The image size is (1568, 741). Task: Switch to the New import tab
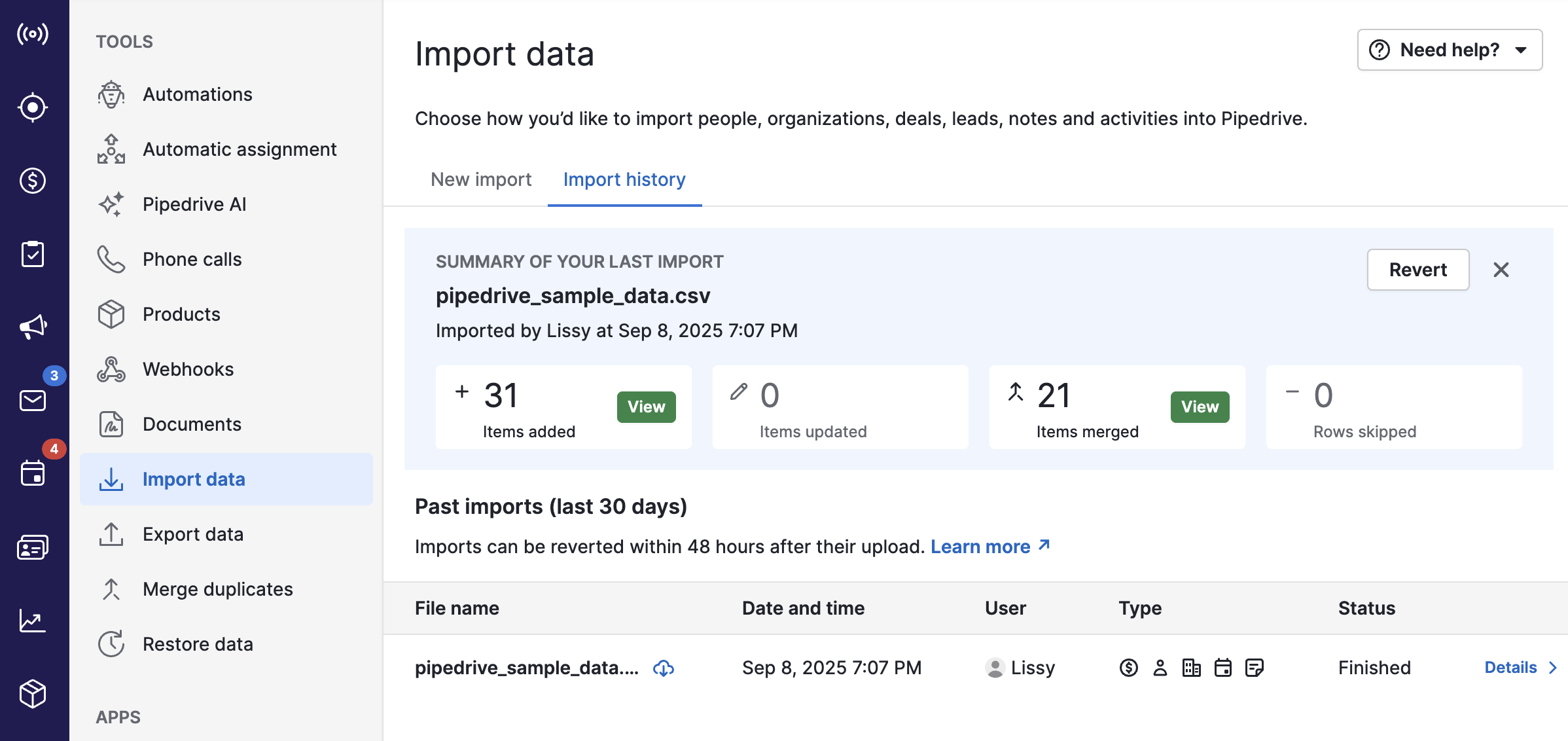pos(481,179)
